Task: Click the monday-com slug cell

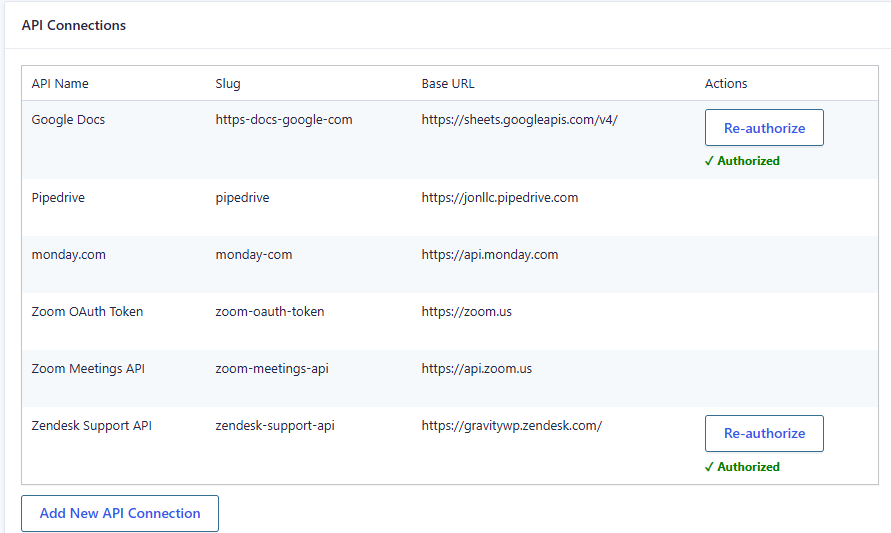Action: (x=253, y=255)
